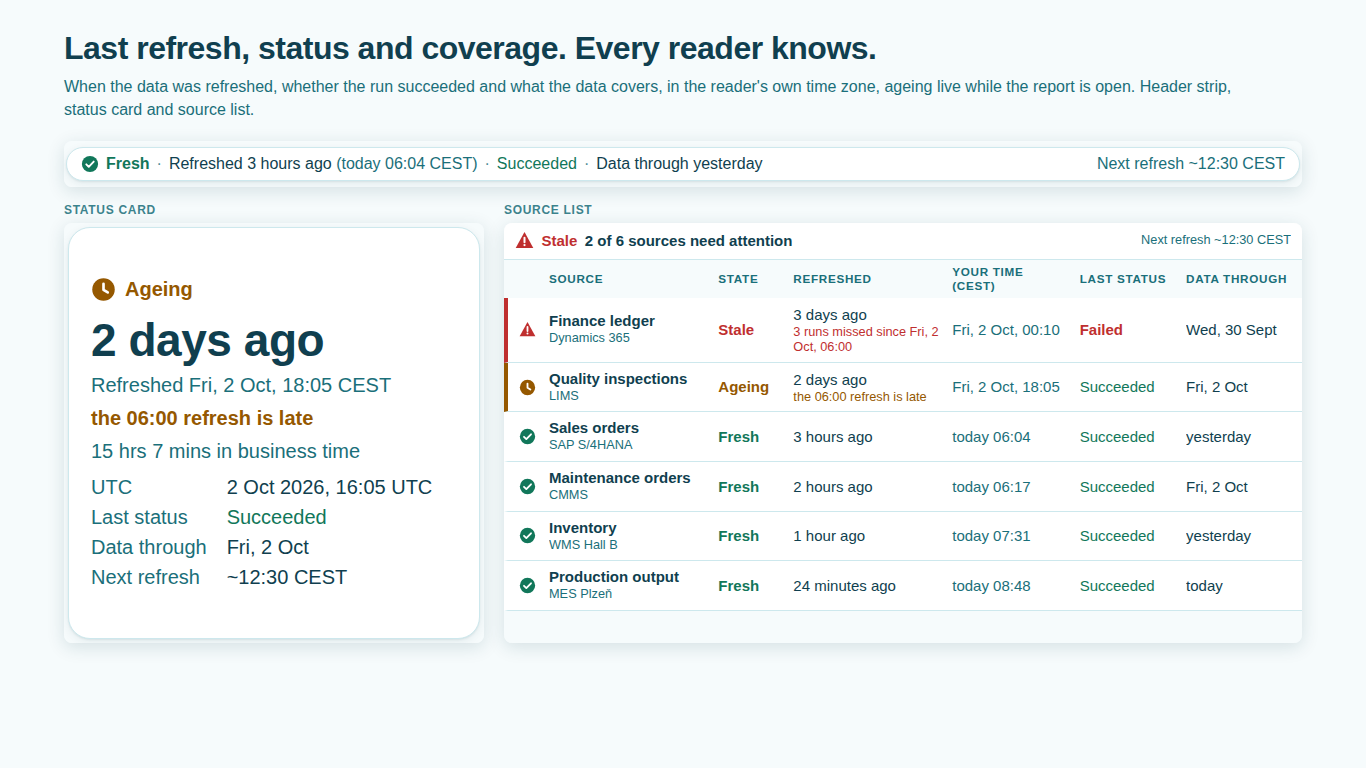Click the green check icon in Inventory row
Viewport: 1366px width, 768px height.
point(527,536)
